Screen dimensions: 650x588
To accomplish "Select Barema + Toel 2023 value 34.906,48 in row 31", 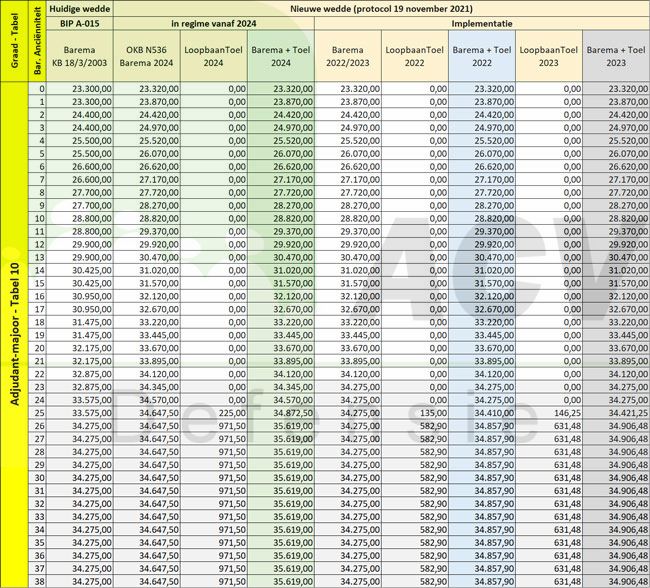I will tap(616, 491).
